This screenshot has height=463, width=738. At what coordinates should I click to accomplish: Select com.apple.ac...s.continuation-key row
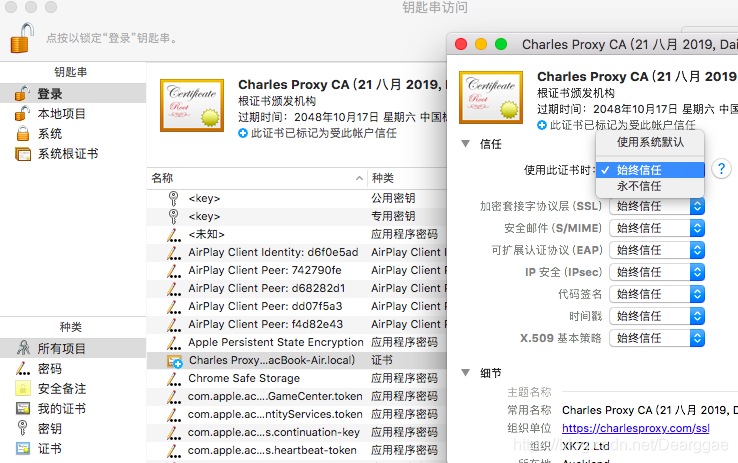(297, 432)
